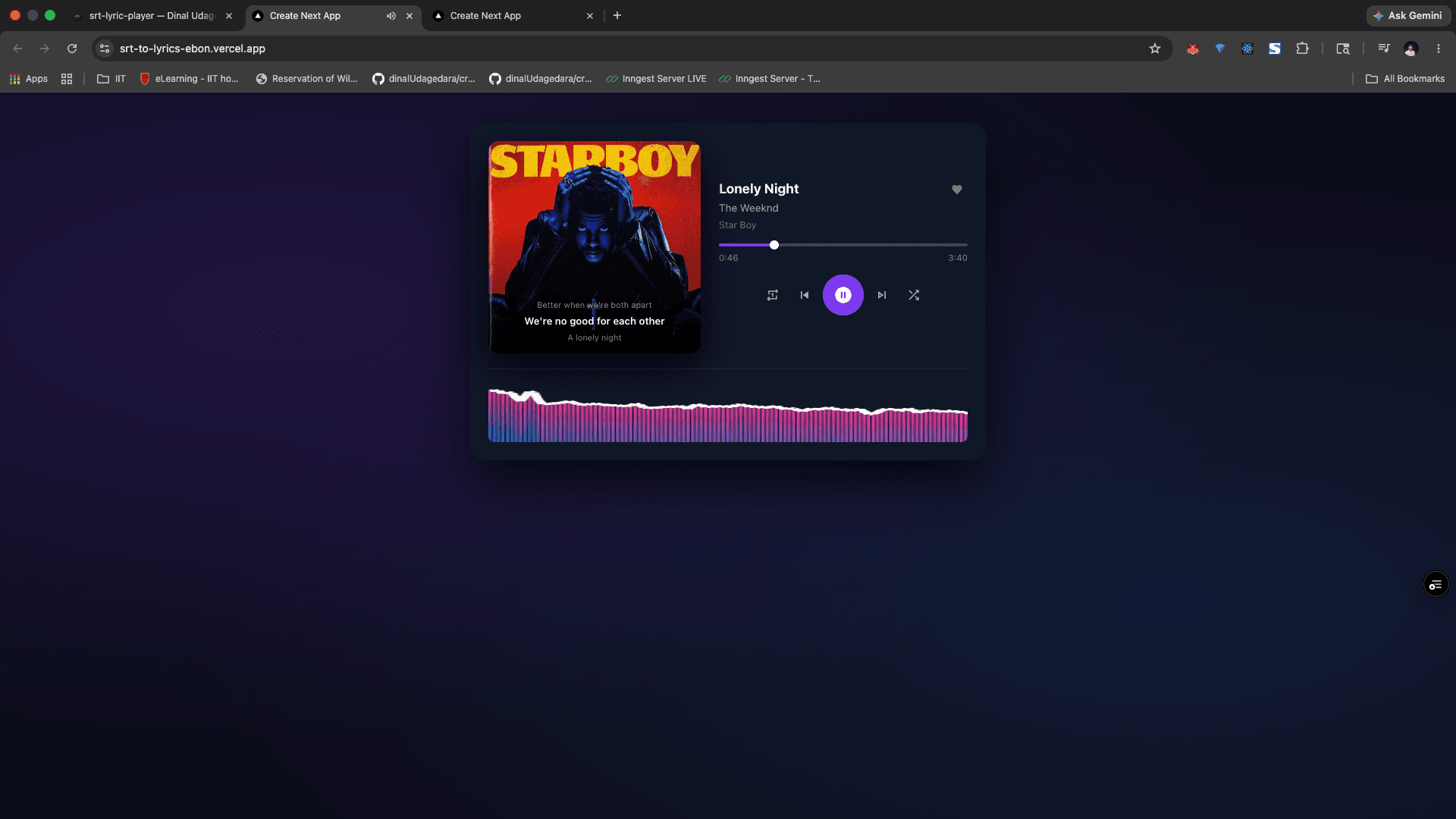Viewport: 1456px width, 819px height.
Task: Click The Weeknd artist name
Action: coord(748,208)
